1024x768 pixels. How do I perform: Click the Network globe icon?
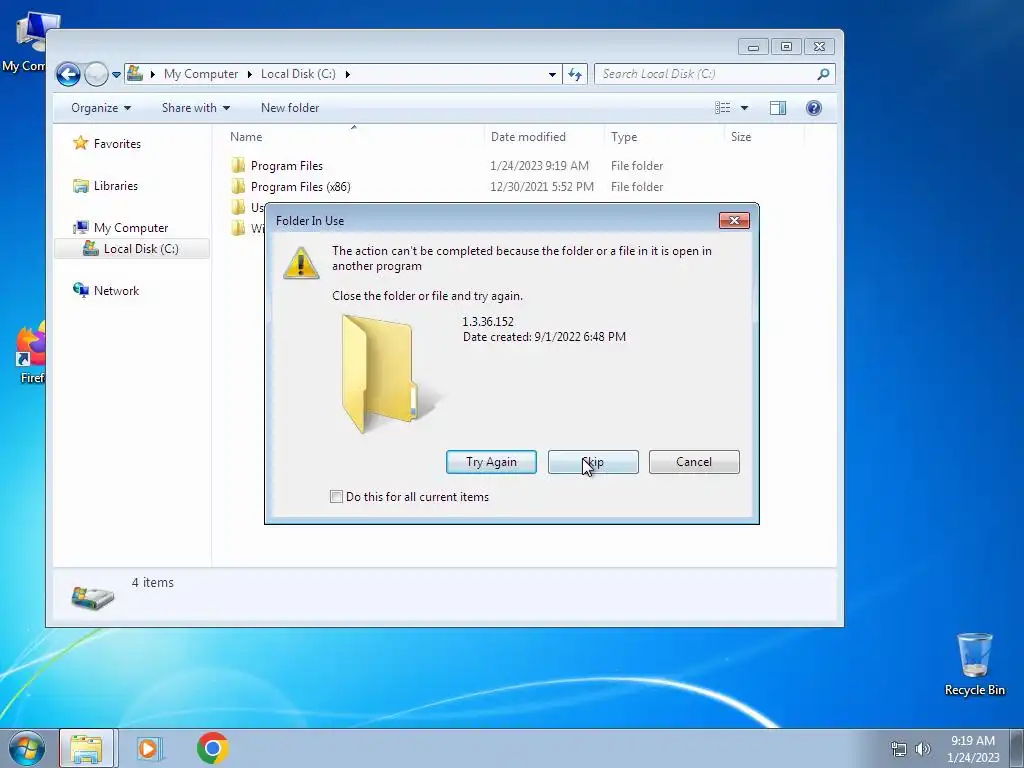pos(80,290)
